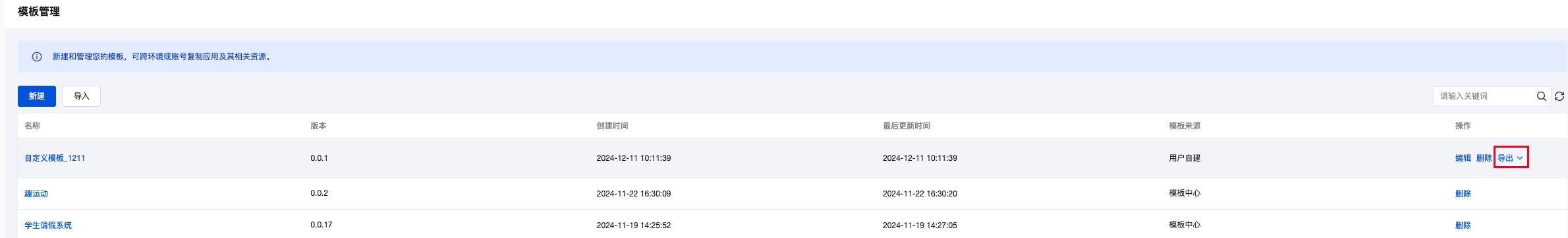Refresh the template list
Image resolution: width=1568 pixels, height=238 pixels.
pyautogui.click(x=1559, y=96)
